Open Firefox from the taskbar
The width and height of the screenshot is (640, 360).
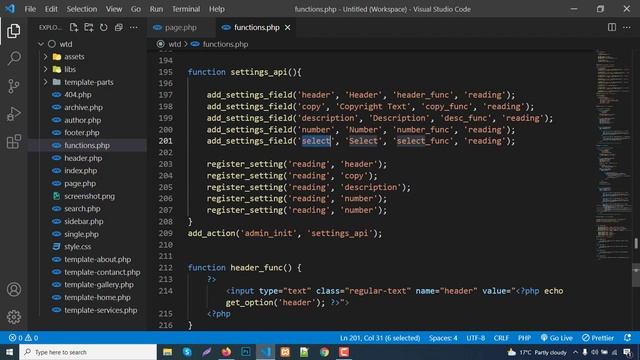pyautogui.click(x=226, y=352)
